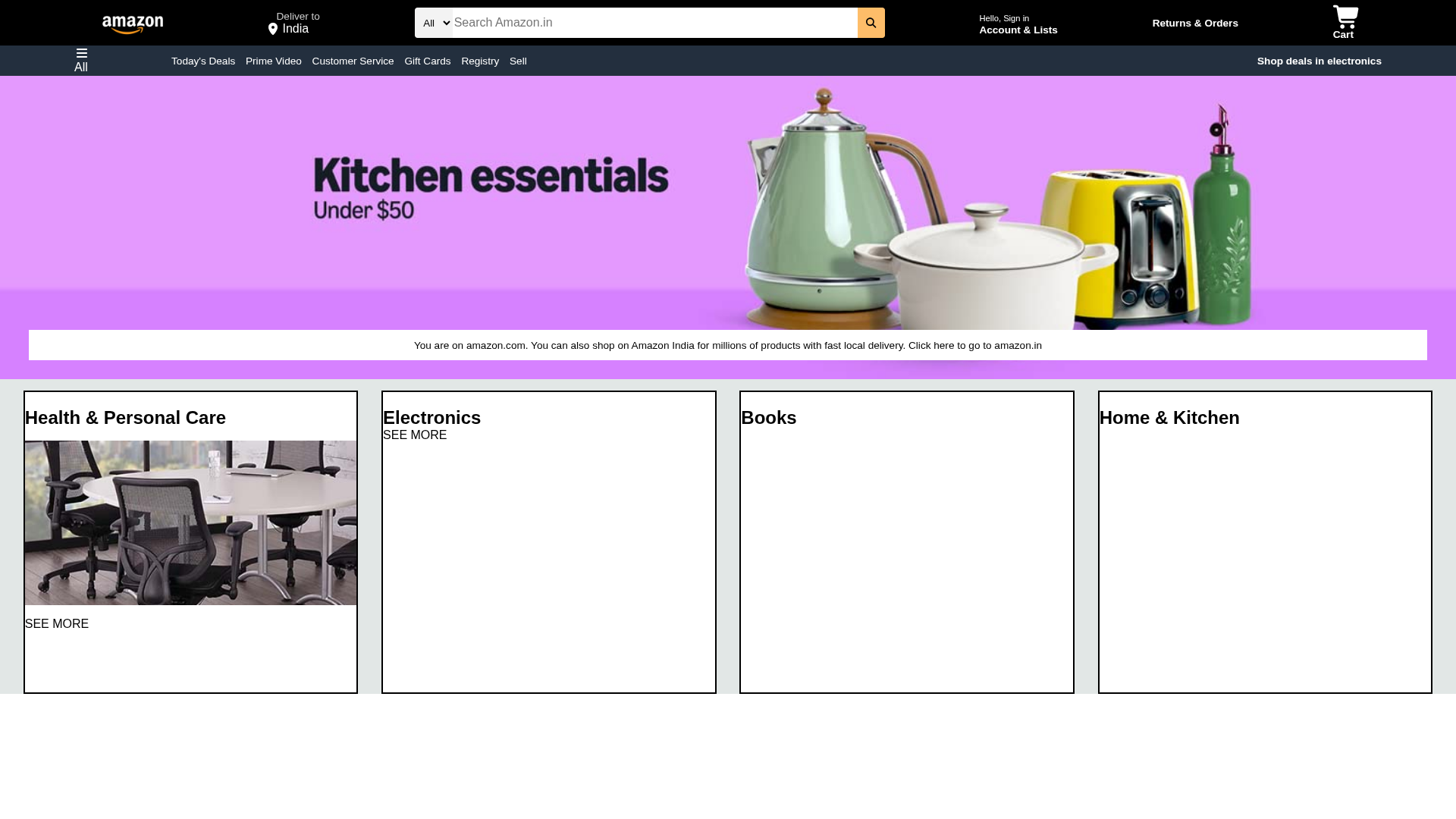The height and width of the screenshot is (819, 1456).
Task: Click the Books card heading
Action: coord(768,418)
